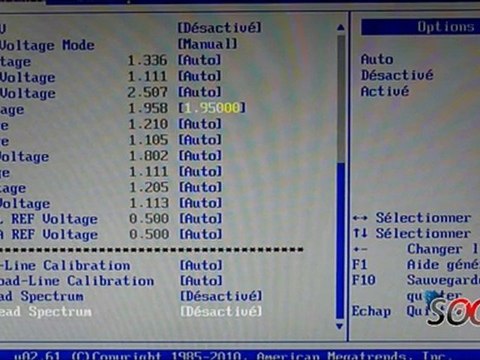480x360 pixels.
Task: Open the [Auto] setting beside 1.113
Action: (x=201, y=203)
